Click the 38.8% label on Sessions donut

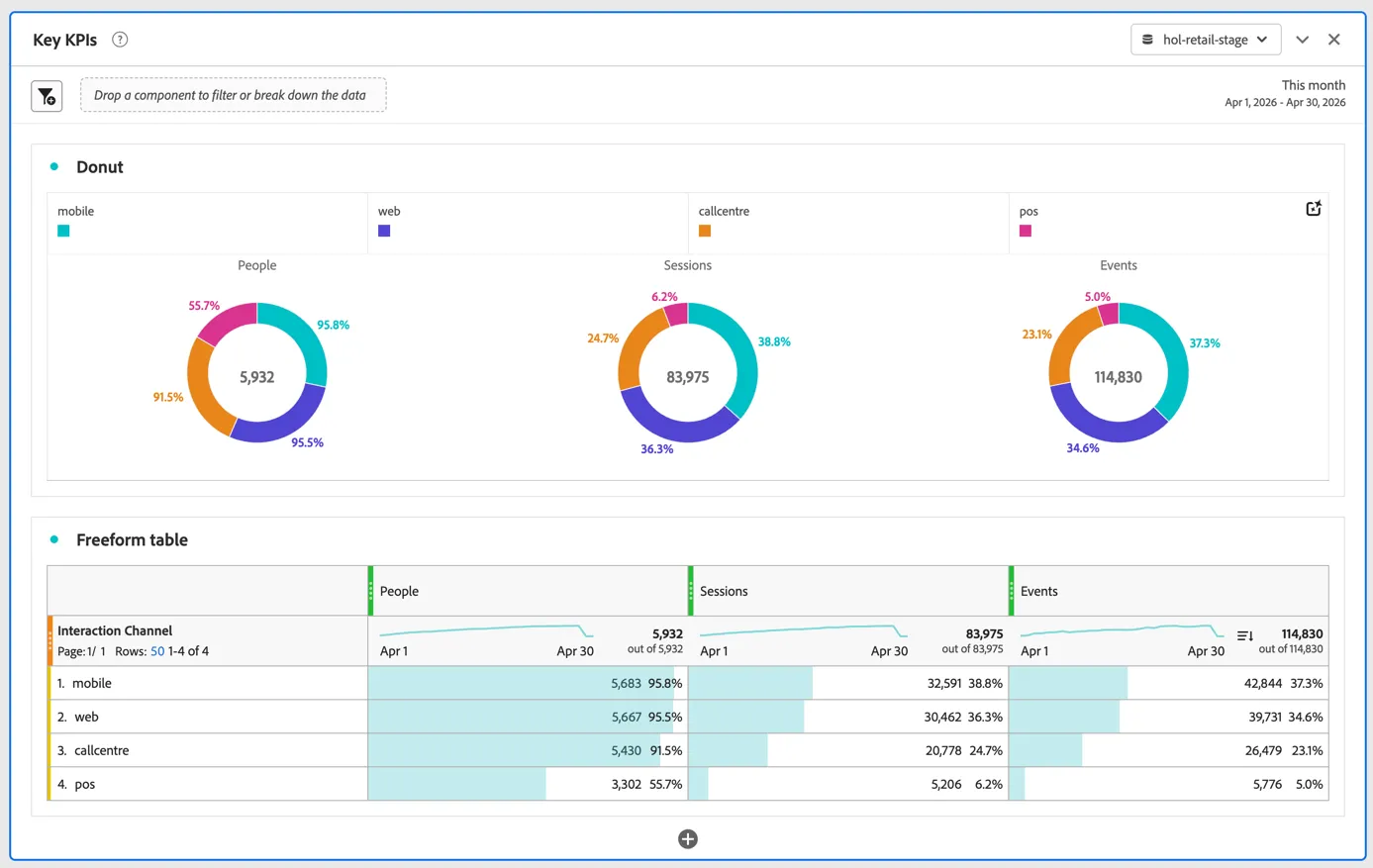774,341
